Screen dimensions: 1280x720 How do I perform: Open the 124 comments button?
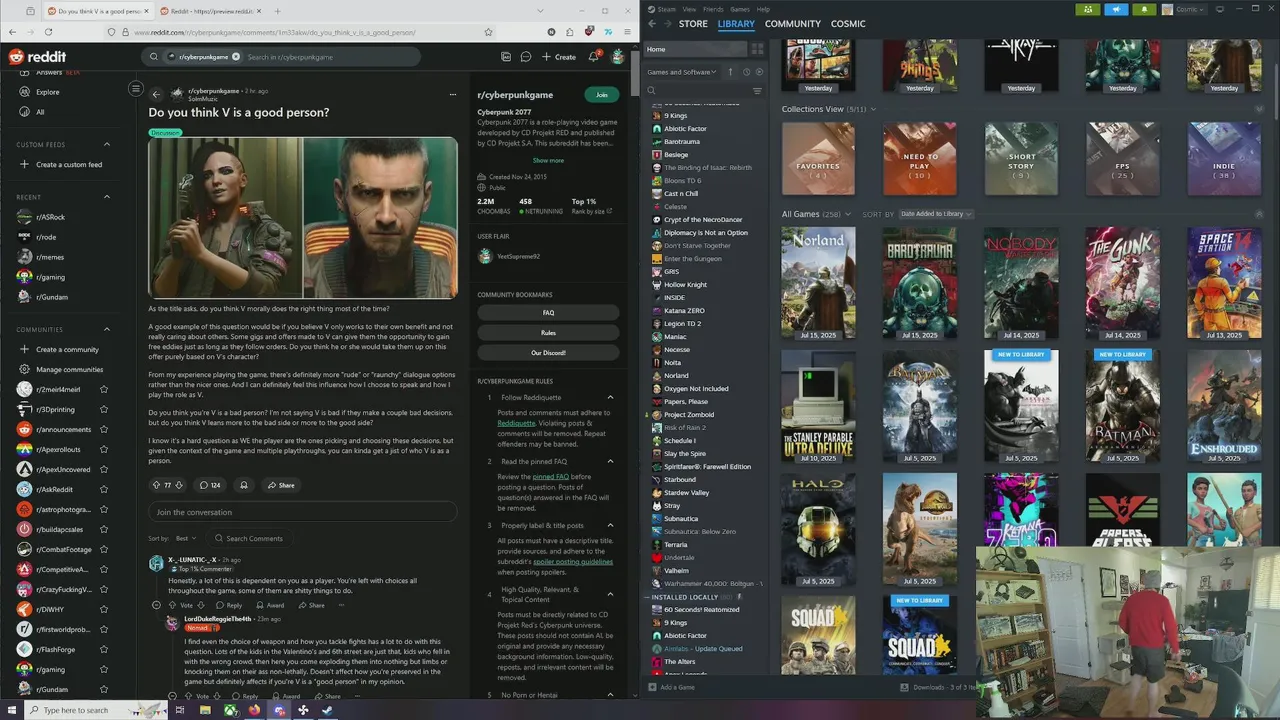point(210,485)
